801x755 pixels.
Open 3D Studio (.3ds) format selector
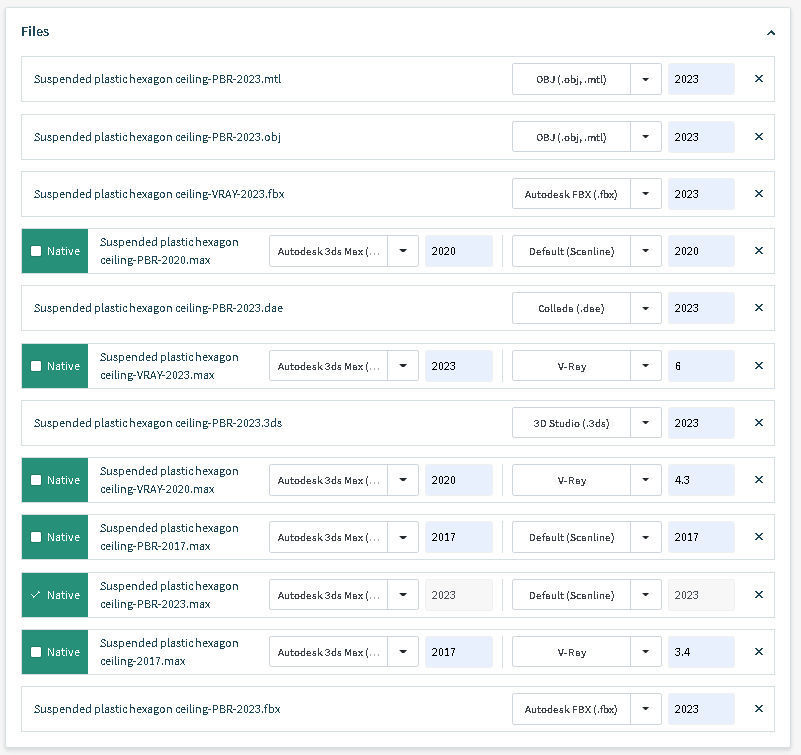tap(645, 423)
